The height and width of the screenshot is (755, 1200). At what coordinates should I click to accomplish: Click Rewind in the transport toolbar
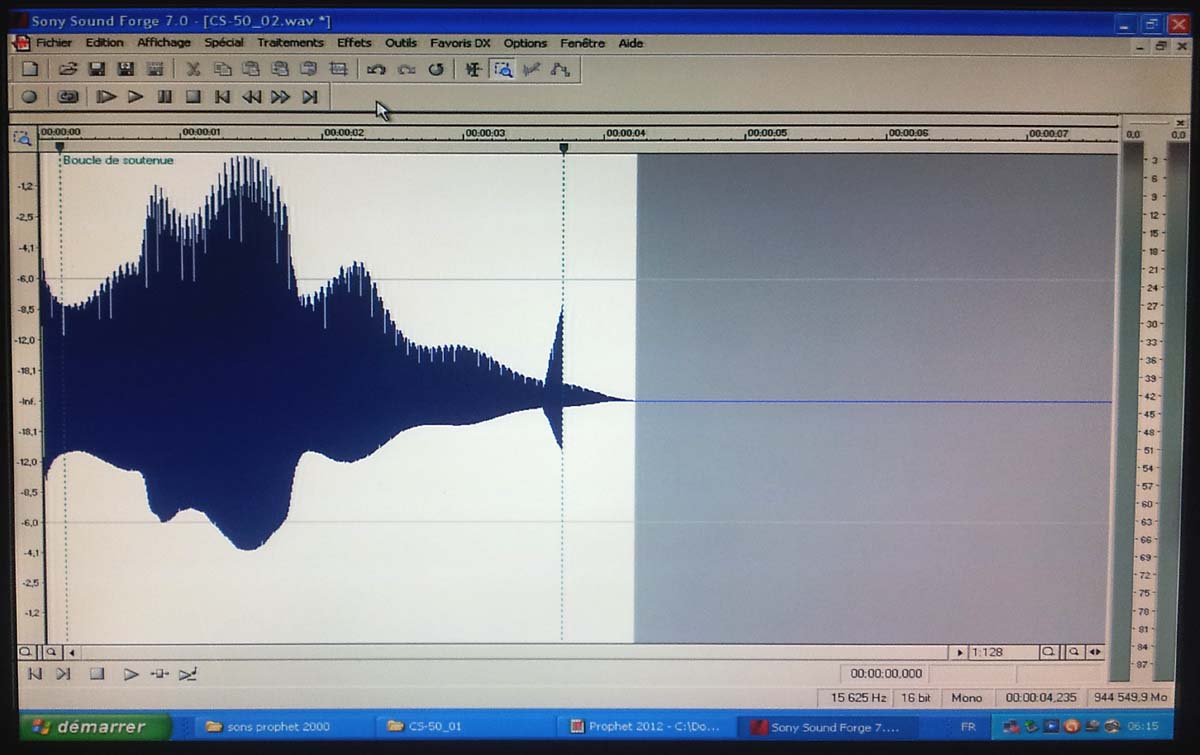[x=251, y=97]
